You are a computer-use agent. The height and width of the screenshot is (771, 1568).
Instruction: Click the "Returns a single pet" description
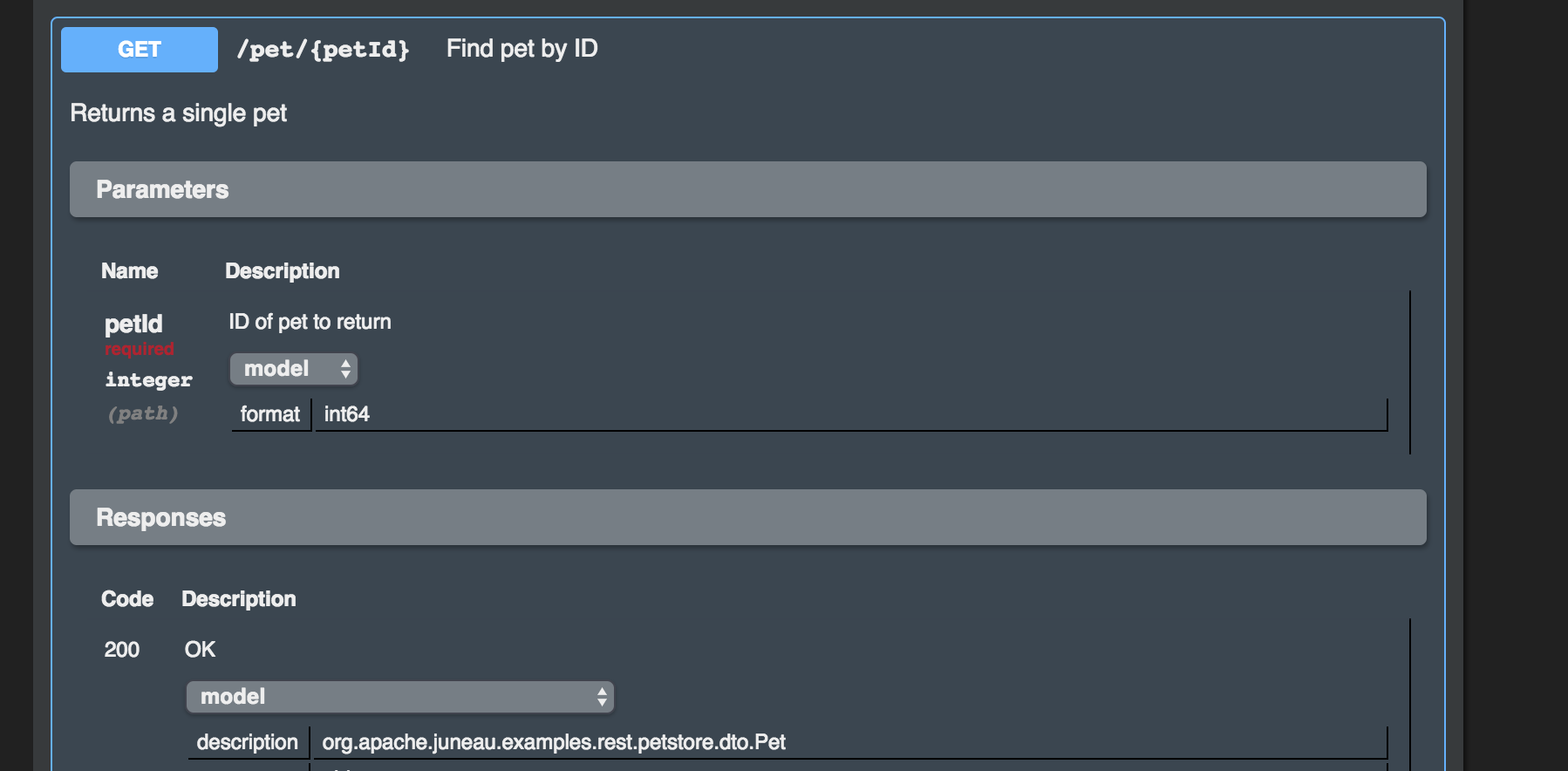click(179, 113)
